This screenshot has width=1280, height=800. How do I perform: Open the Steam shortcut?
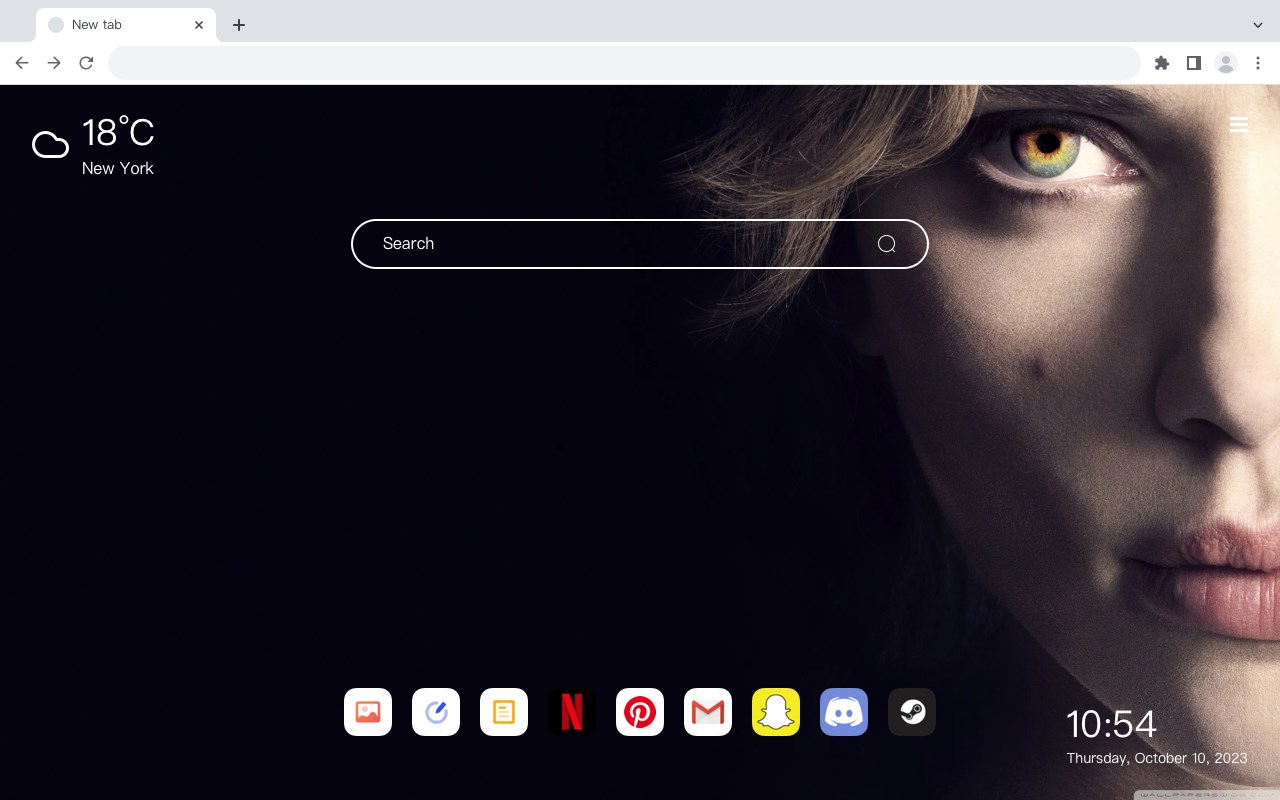click(x=912, y=712)
